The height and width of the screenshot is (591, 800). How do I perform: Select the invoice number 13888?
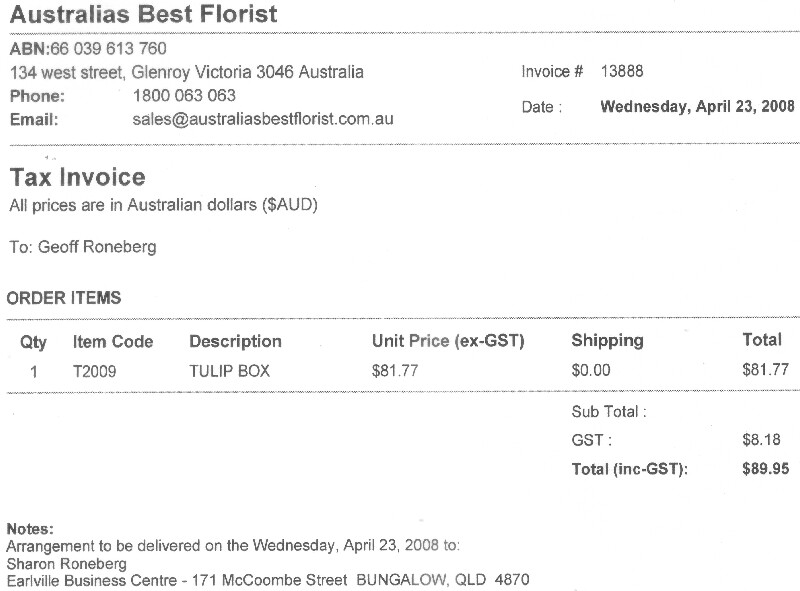coord(622,71)
